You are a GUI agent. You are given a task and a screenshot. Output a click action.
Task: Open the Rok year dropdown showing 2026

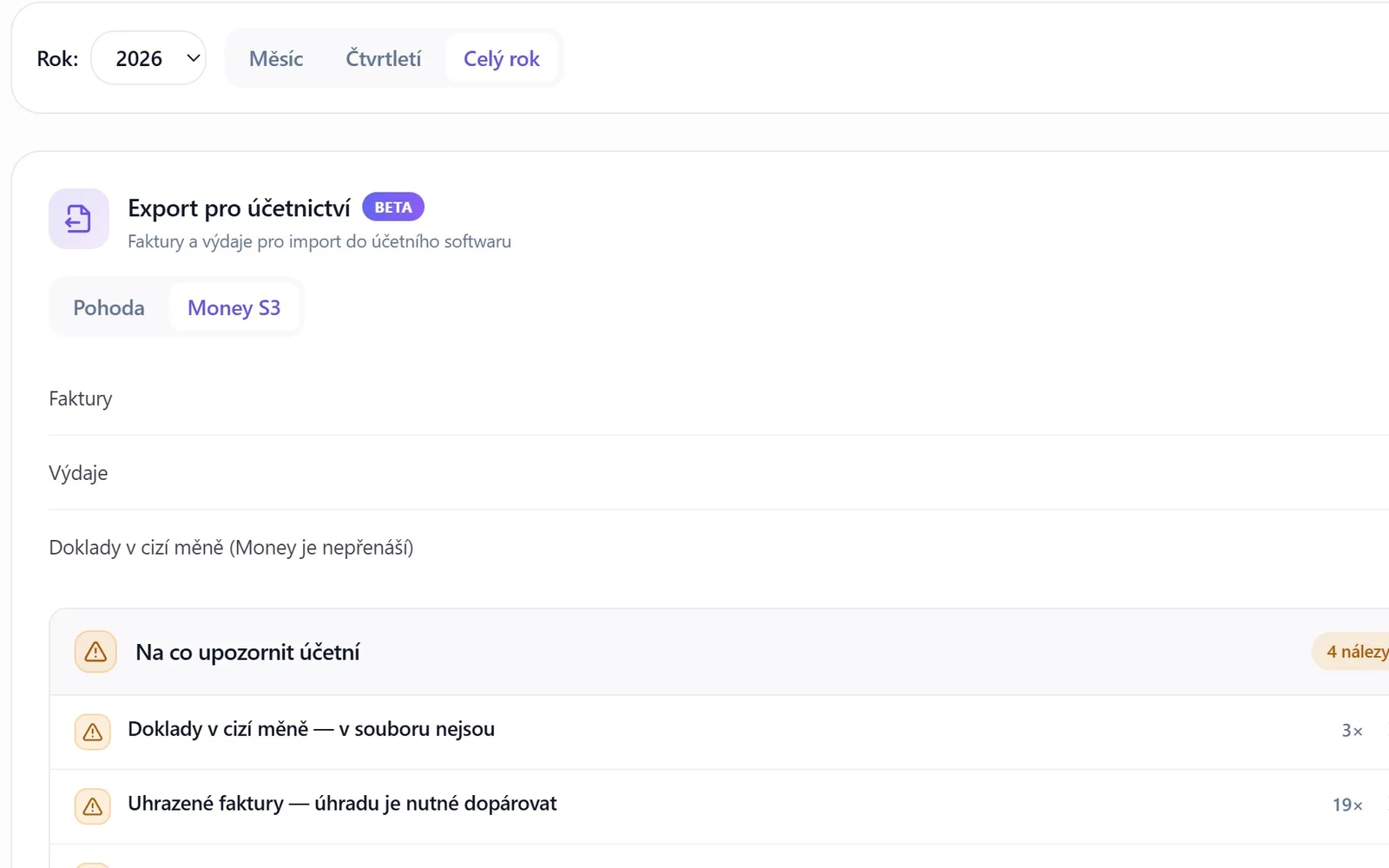point(148,58)
